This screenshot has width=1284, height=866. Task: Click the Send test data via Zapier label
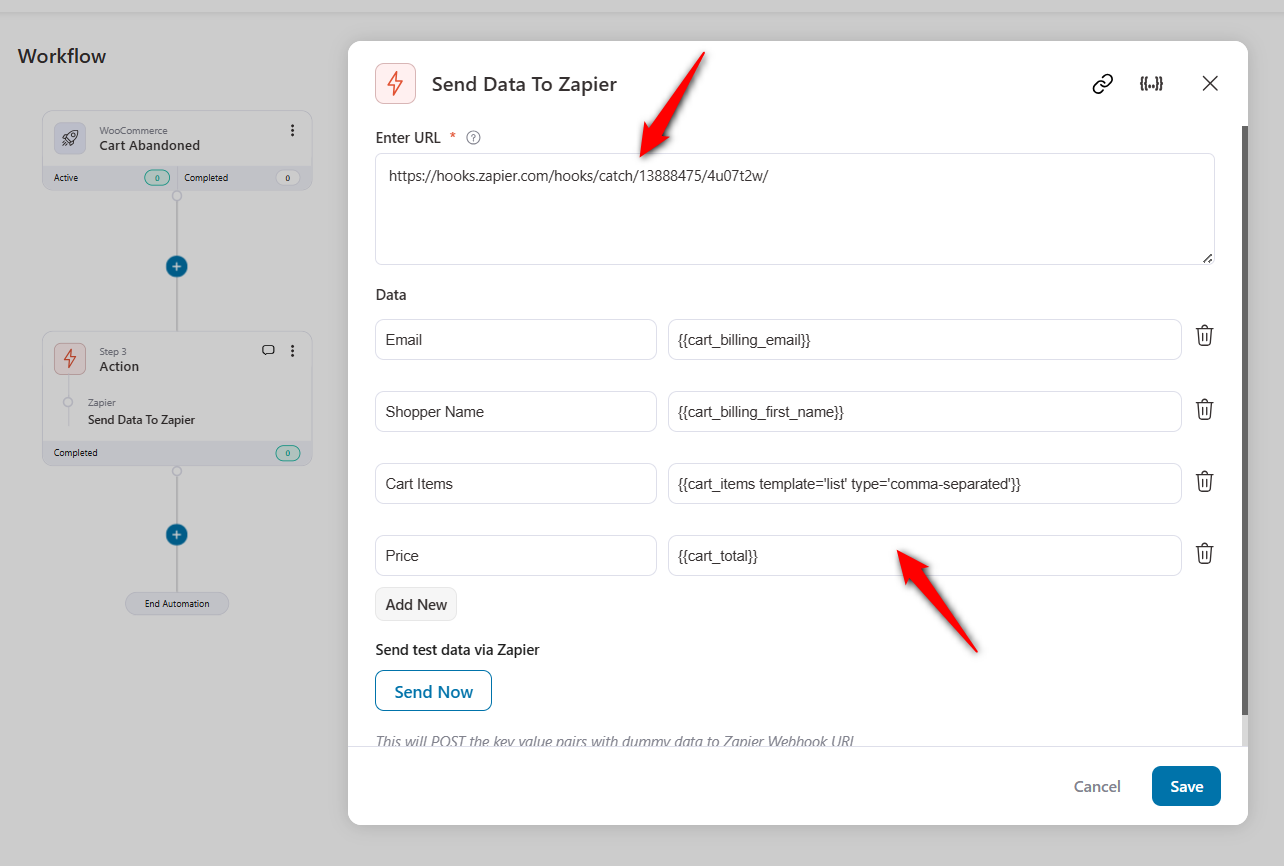point(457,650)
